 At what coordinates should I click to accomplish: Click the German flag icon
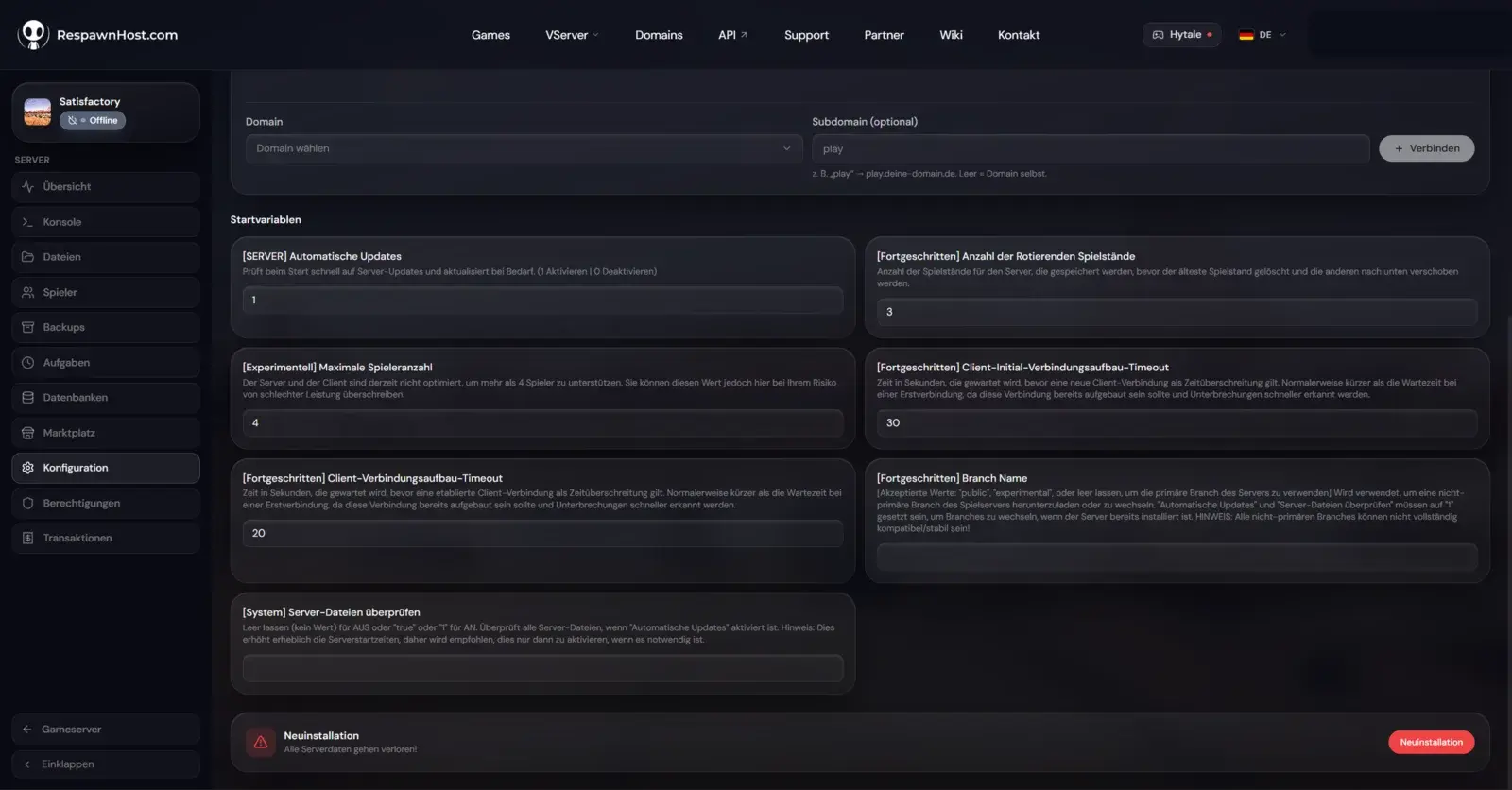click(x=1246, y=35)
